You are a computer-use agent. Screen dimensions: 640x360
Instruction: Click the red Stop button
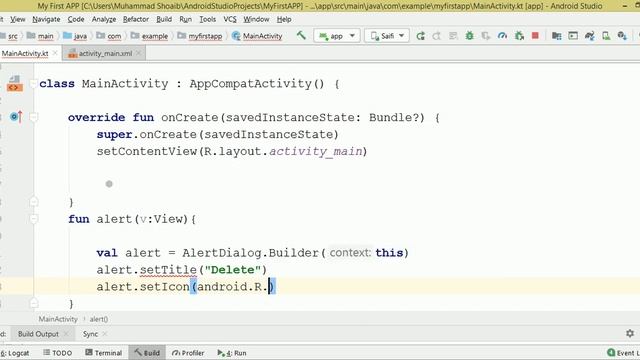click(535, 36)
